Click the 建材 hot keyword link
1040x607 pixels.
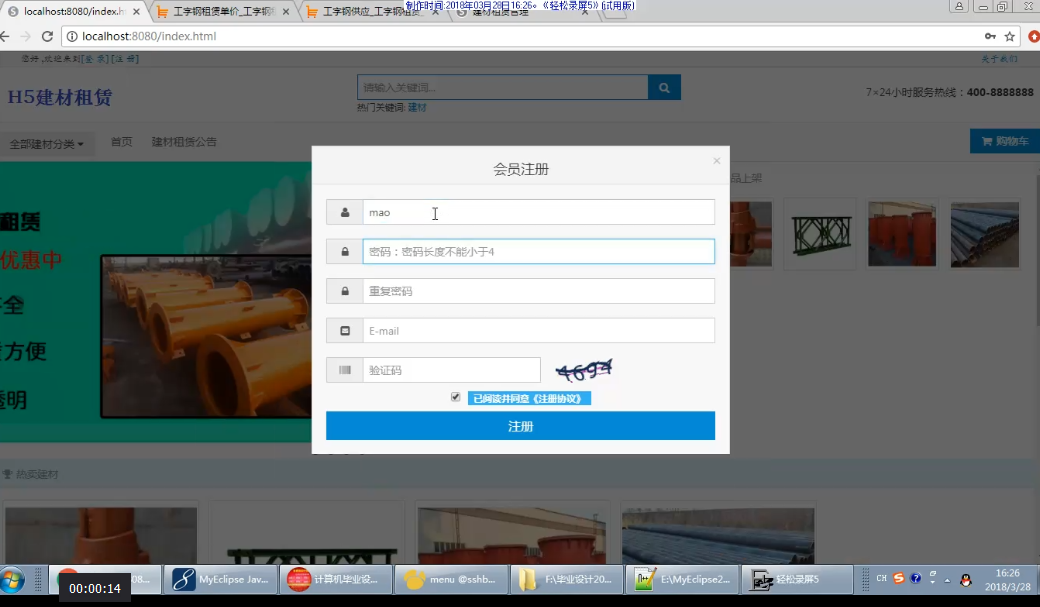coord(417,107)
